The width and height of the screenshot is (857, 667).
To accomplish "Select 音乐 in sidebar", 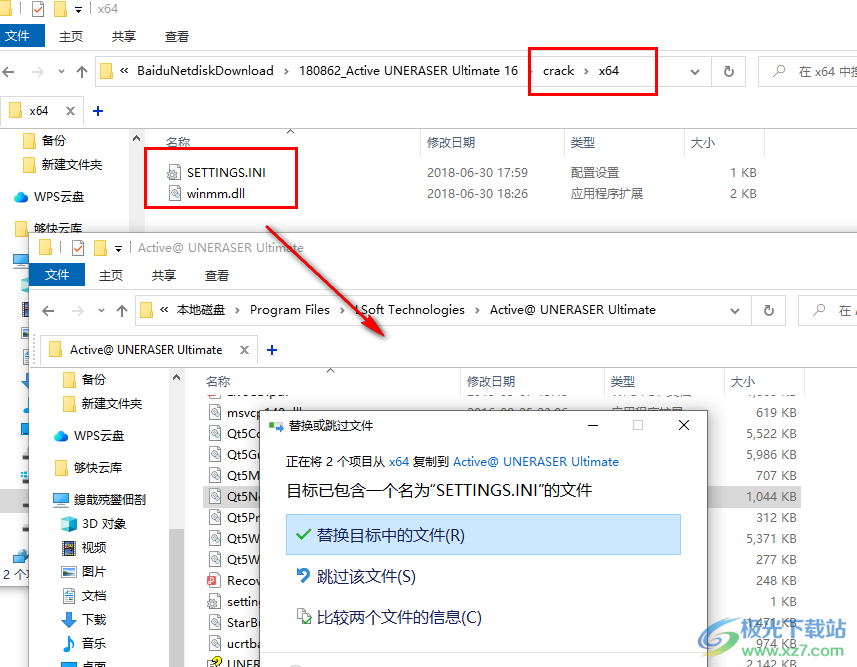I will click(84, 644).
